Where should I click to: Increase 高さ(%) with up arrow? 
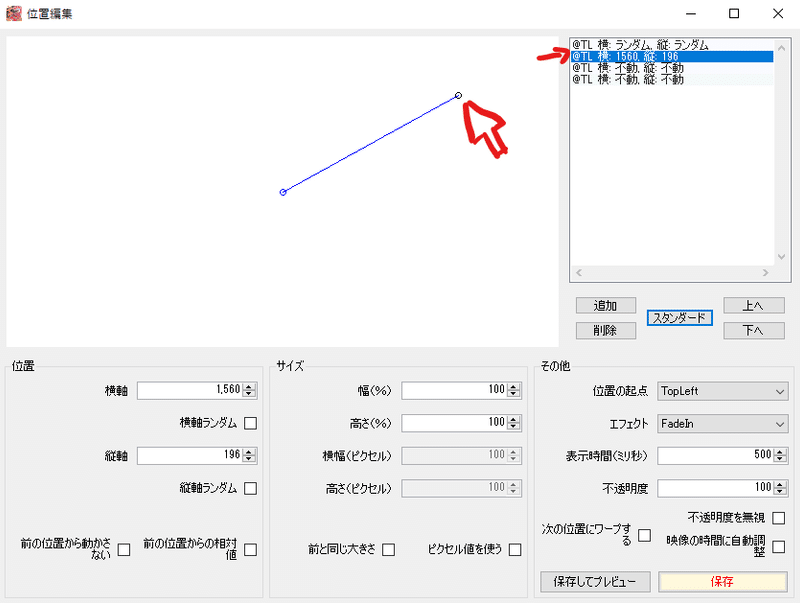[x=514, y=419]
